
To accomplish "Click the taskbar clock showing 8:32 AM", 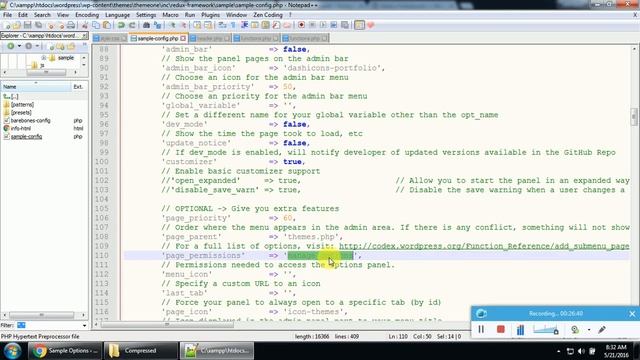I will [616, 351].
